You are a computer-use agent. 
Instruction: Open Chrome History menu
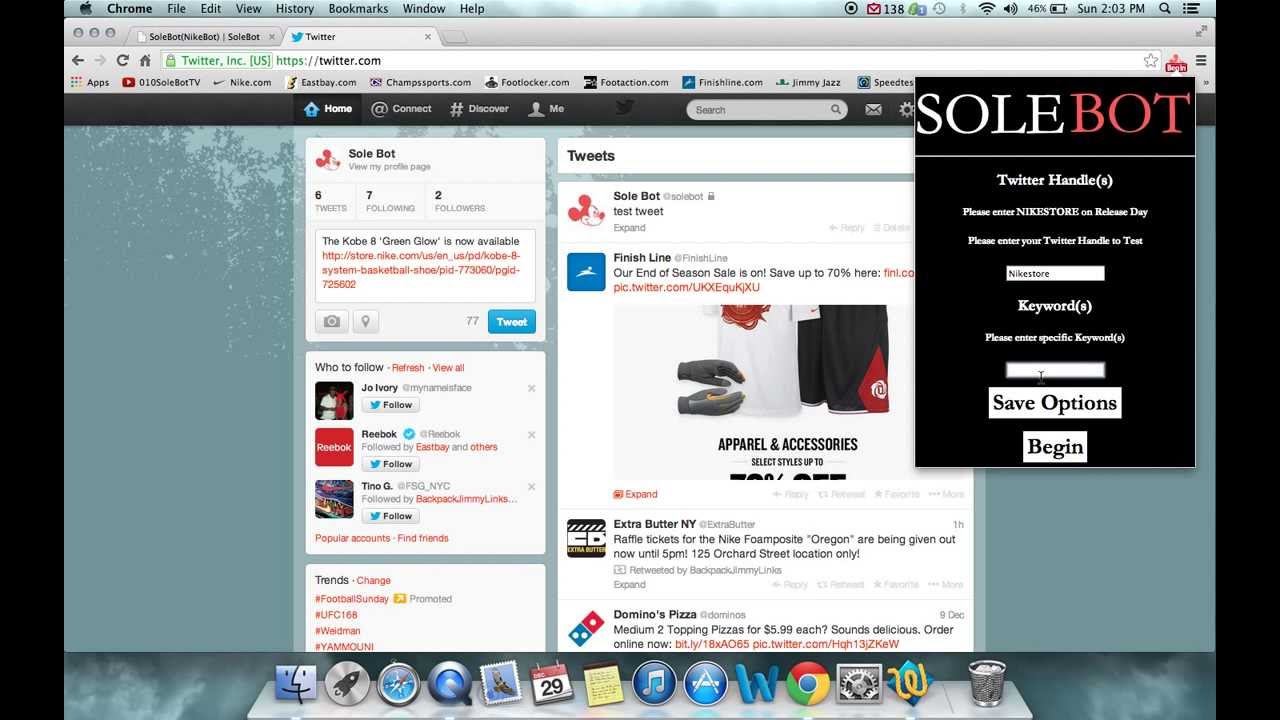click(295, 9)
